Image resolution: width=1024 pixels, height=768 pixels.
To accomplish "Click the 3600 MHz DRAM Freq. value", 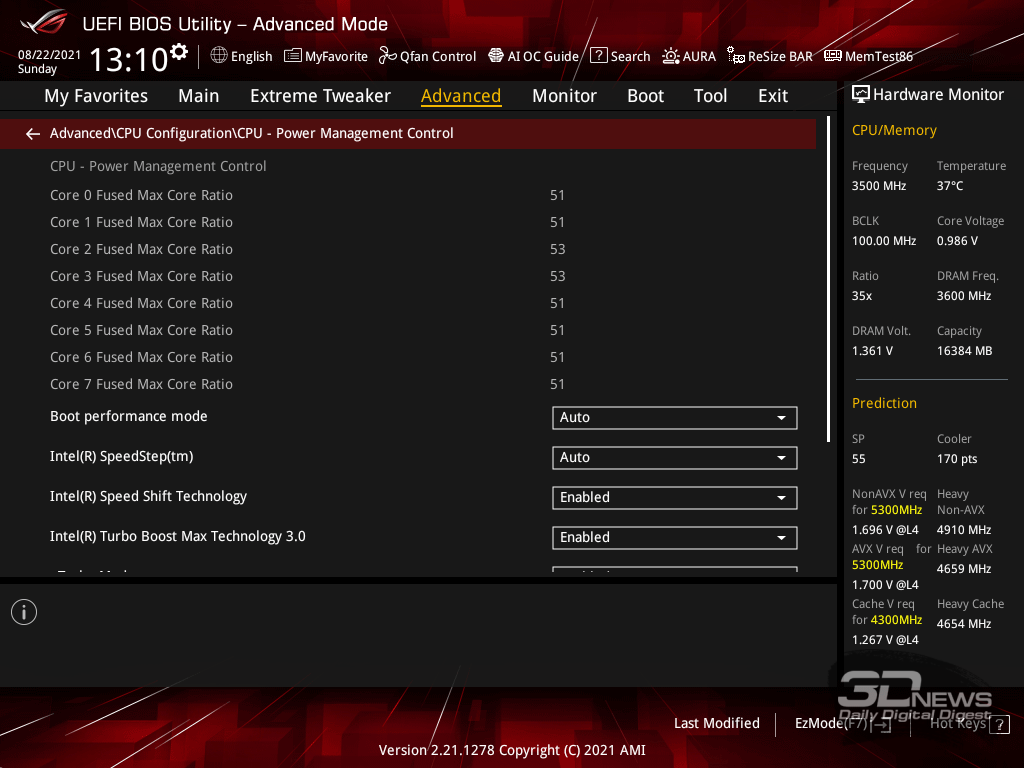I will pyautogui.click(x=964, y=296).
